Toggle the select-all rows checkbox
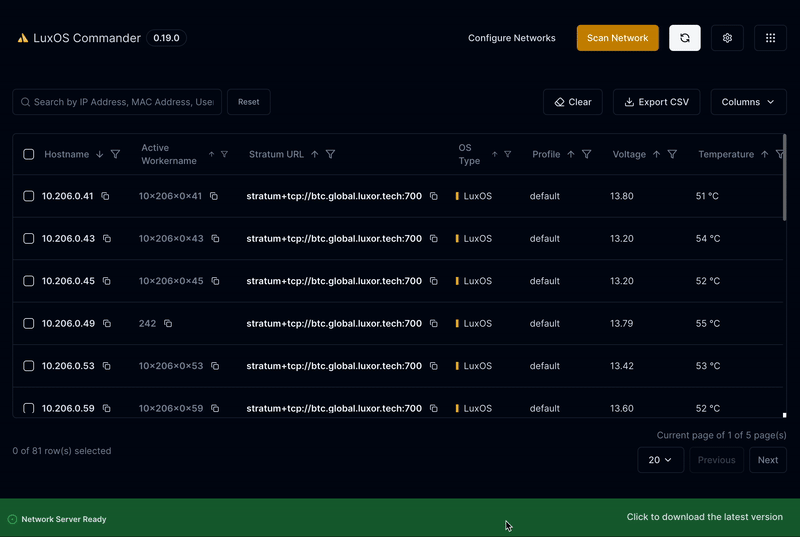This screenshot has height=537, width=800. 29,154
